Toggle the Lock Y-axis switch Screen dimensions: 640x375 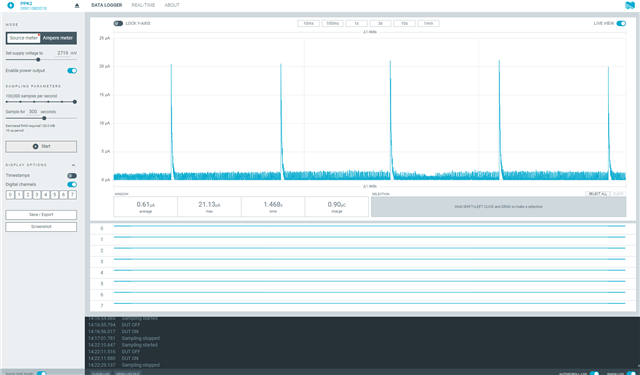tap(118, 24)
